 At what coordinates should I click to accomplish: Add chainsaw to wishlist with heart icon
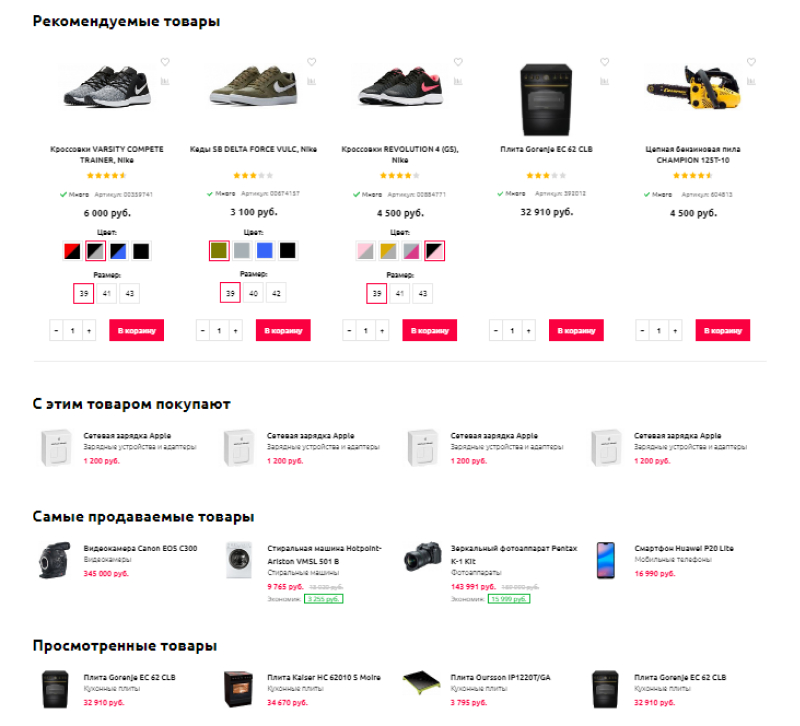[751, 62]
